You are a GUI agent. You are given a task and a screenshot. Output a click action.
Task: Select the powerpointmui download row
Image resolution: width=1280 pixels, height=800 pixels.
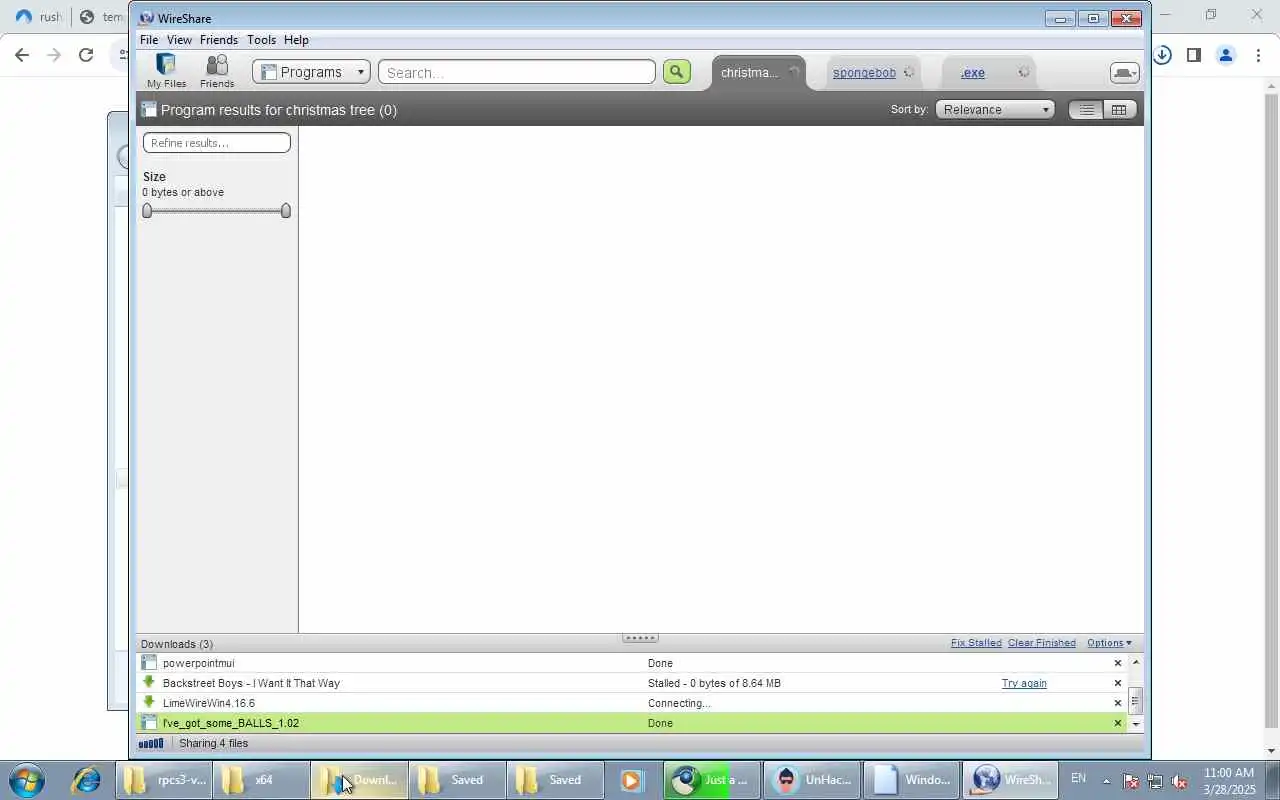tap(632, 663)
